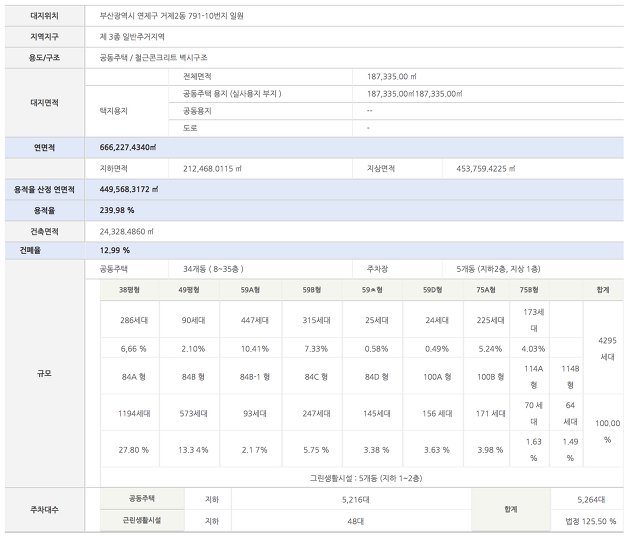This screenshot has height=540, width=630.
Task: Click the 59D형 column header
Action: click(433, 290)
